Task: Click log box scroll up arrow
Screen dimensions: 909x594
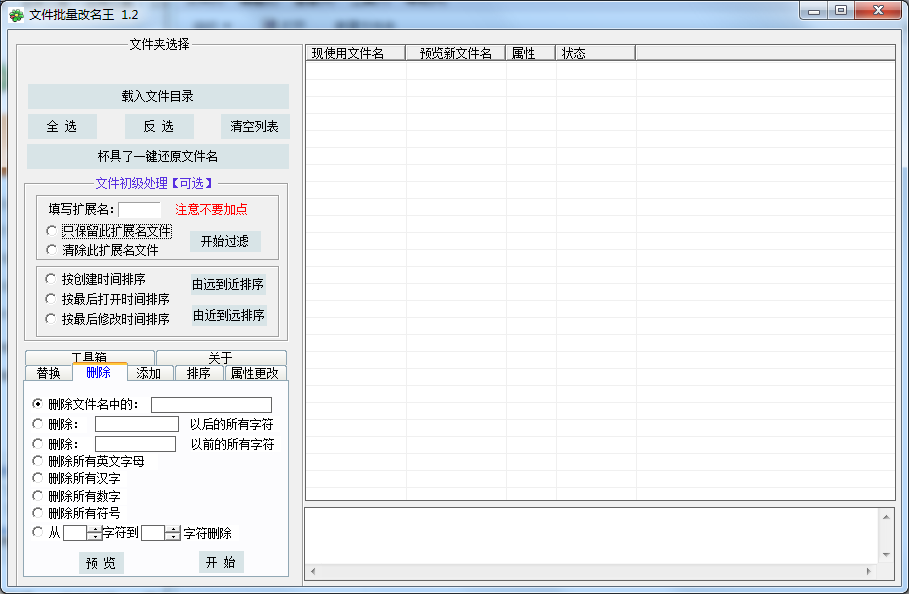Action: coord(886,517)
